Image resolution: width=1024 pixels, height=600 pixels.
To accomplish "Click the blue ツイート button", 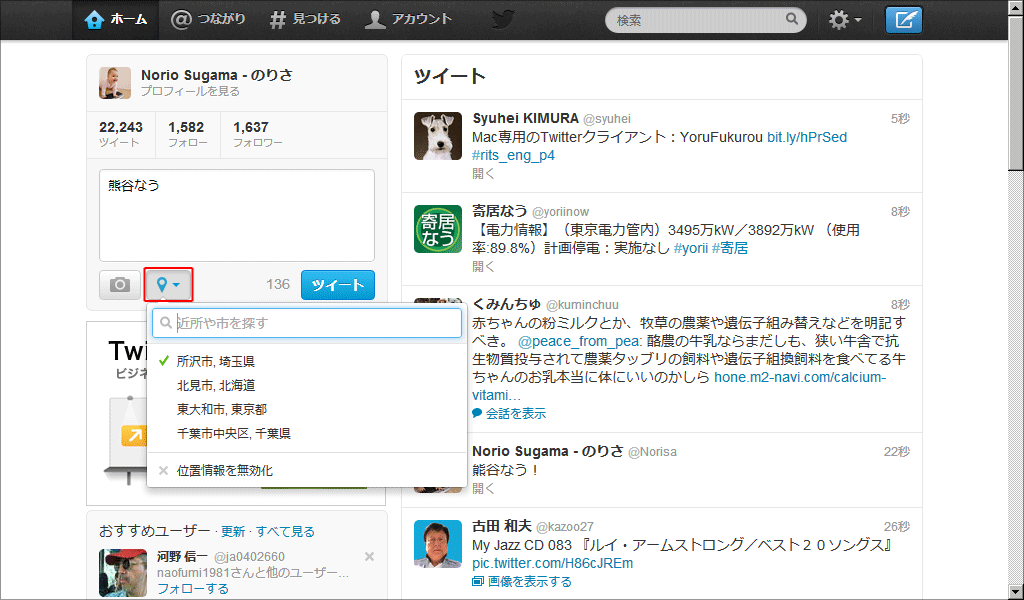I will pos(338,285).
